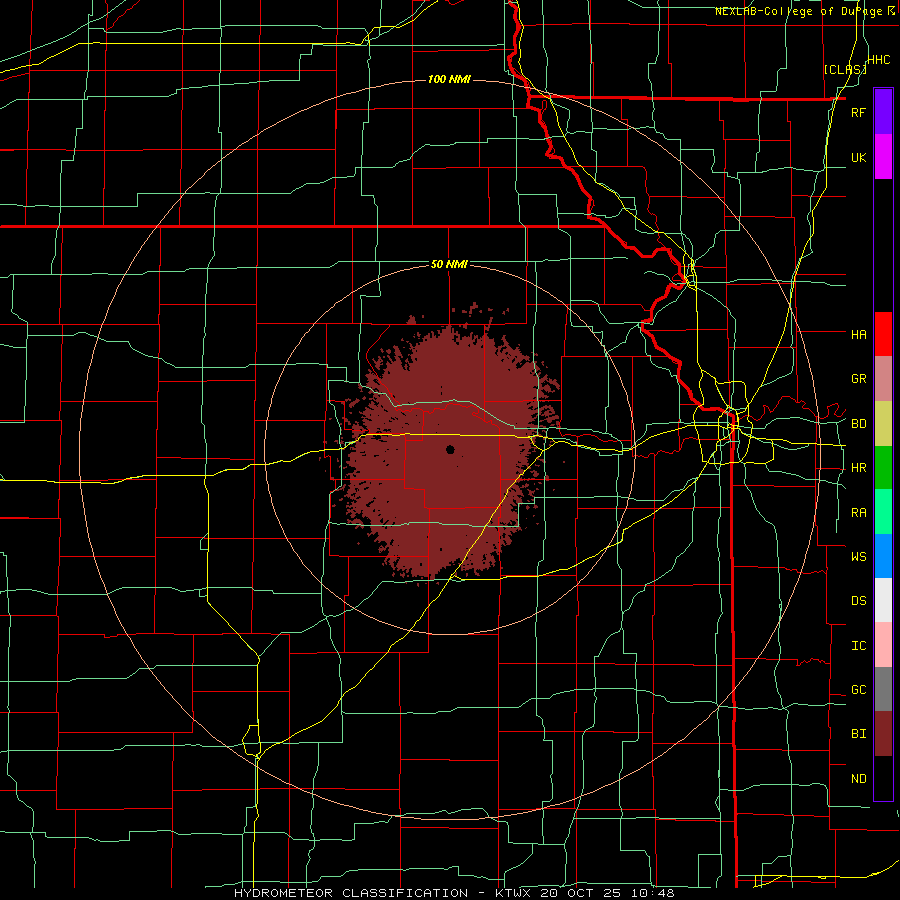Click the "UK" legend label
The width and height of the screenshot is (900, 900).
tap(858, 157)
